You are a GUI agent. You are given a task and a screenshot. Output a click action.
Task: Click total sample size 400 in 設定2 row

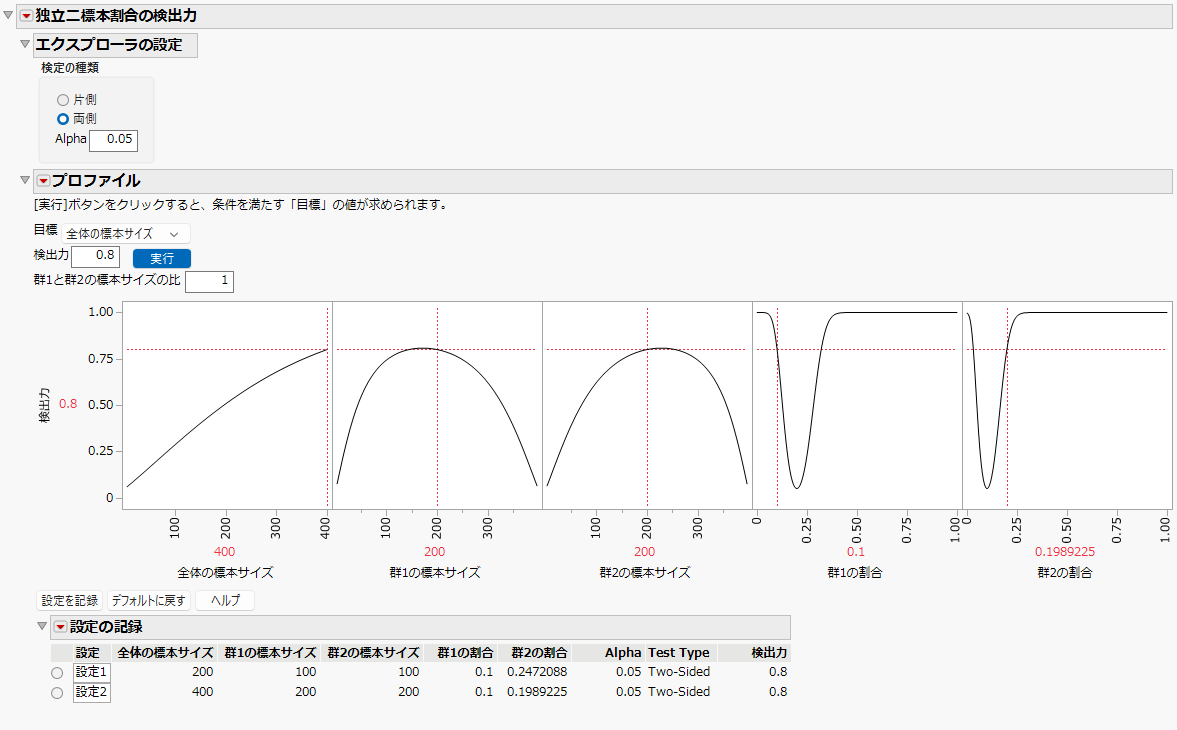click(203, 692)
